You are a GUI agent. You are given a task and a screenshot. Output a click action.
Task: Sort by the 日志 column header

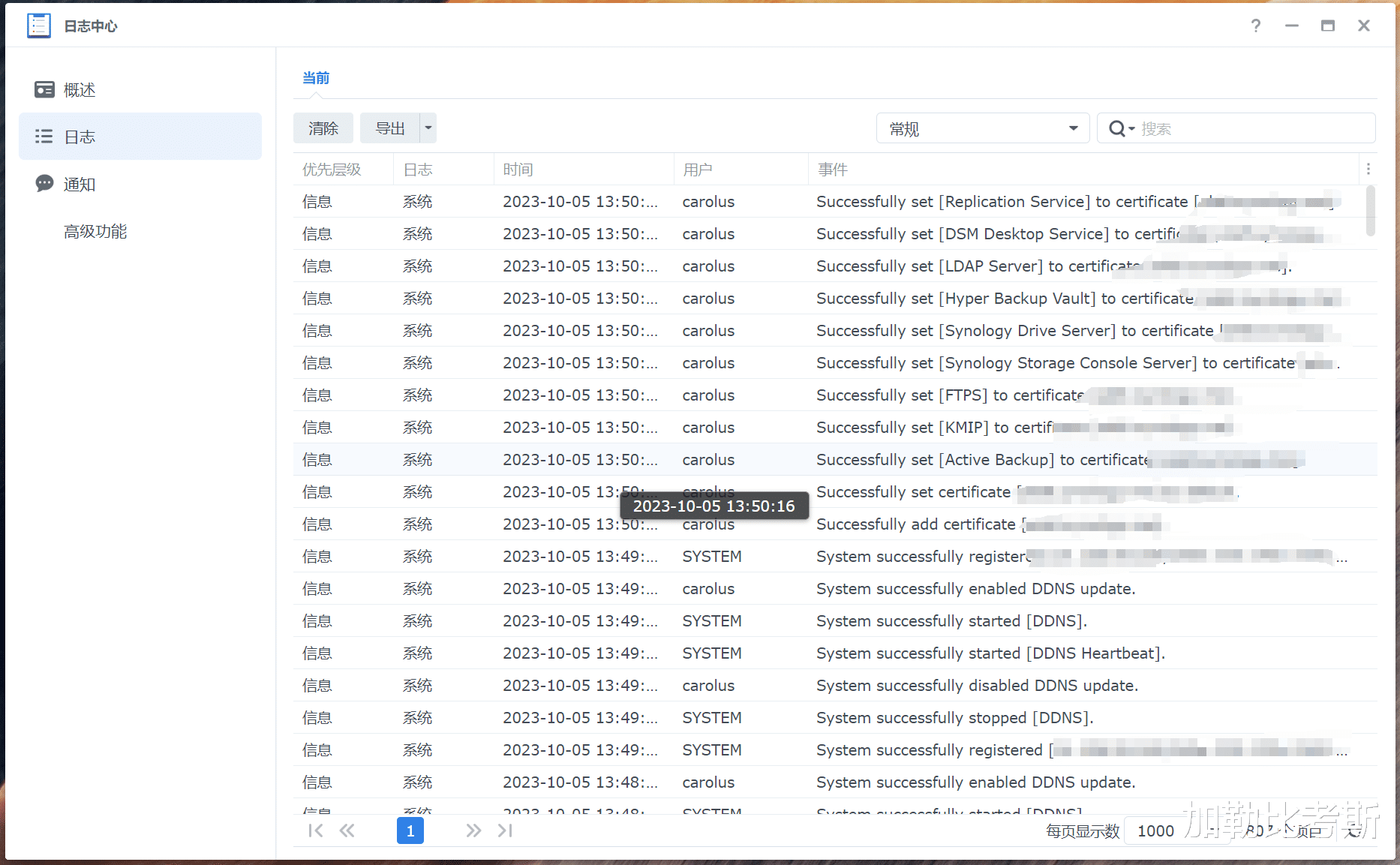click(443, 170)
